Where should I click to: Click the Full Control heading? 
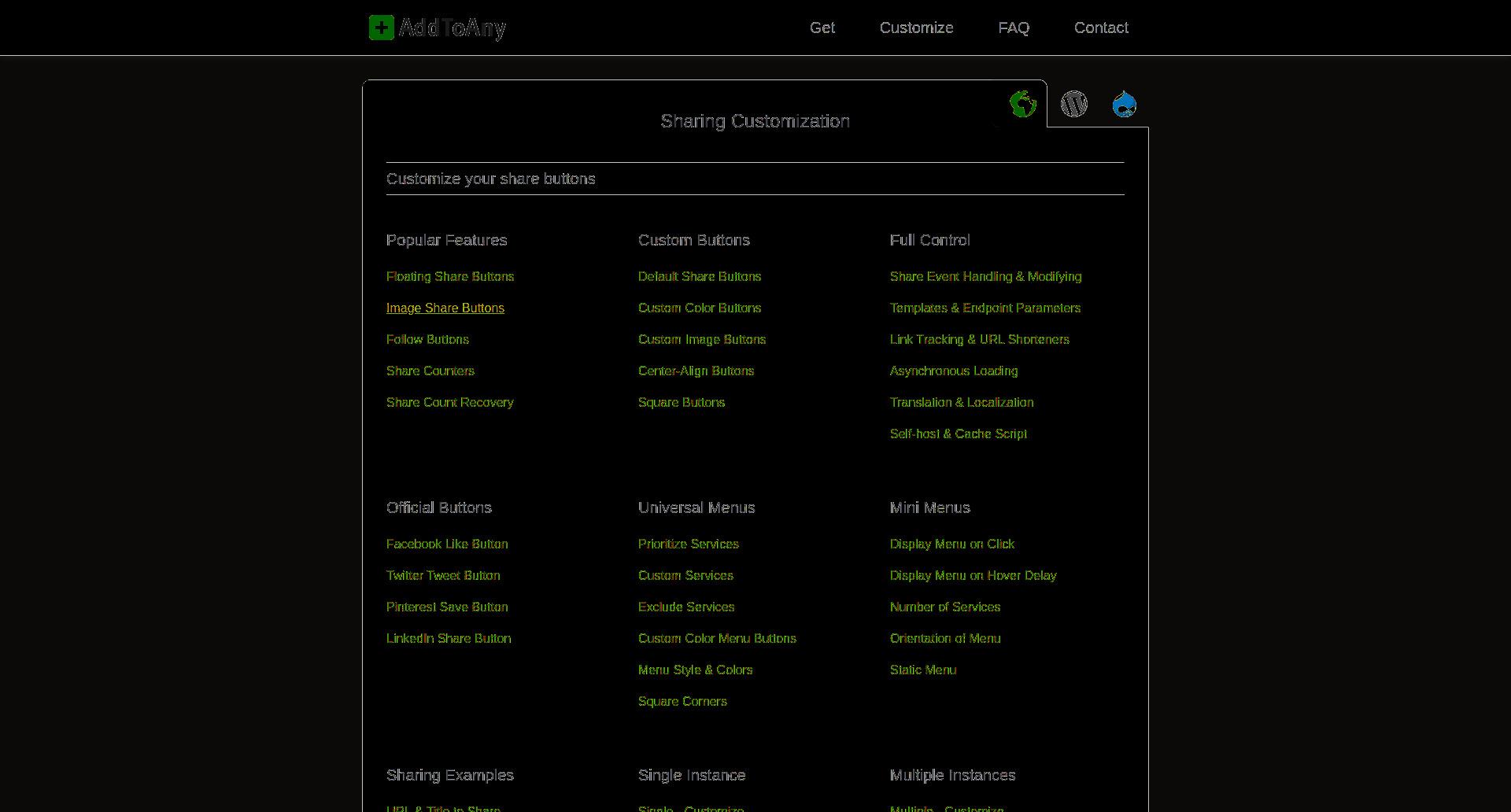point(930,240)
